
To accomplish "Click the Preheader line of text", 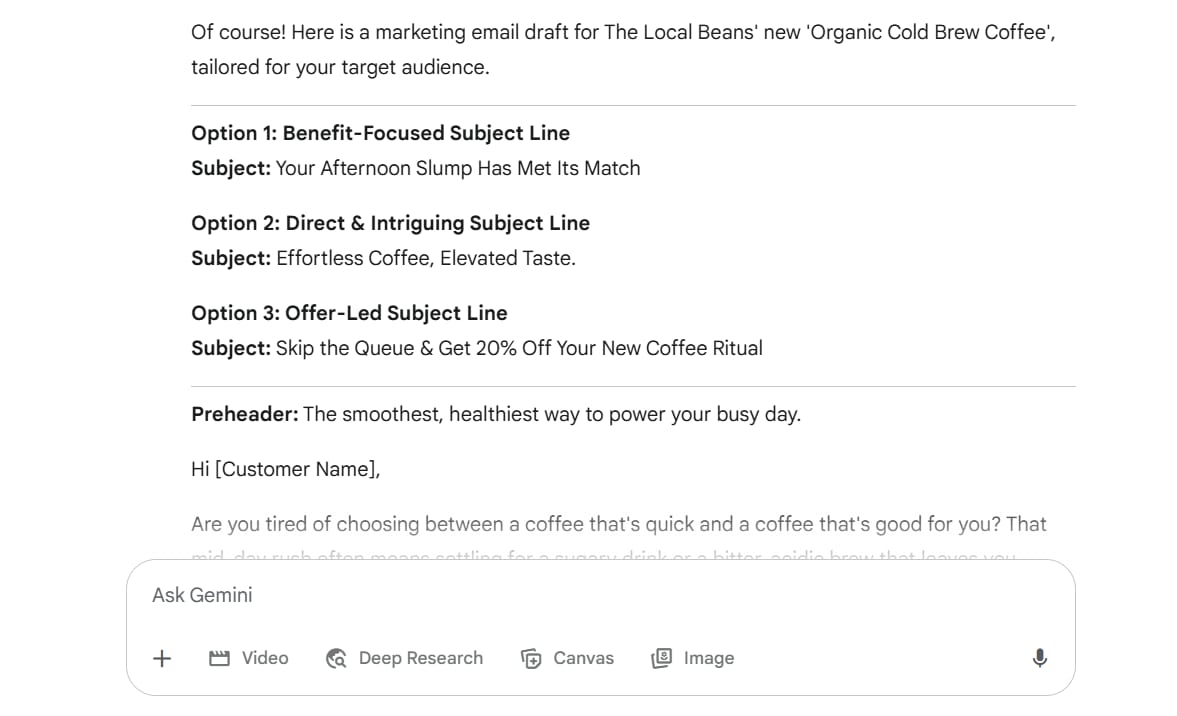I will click(x=496, y=414).
